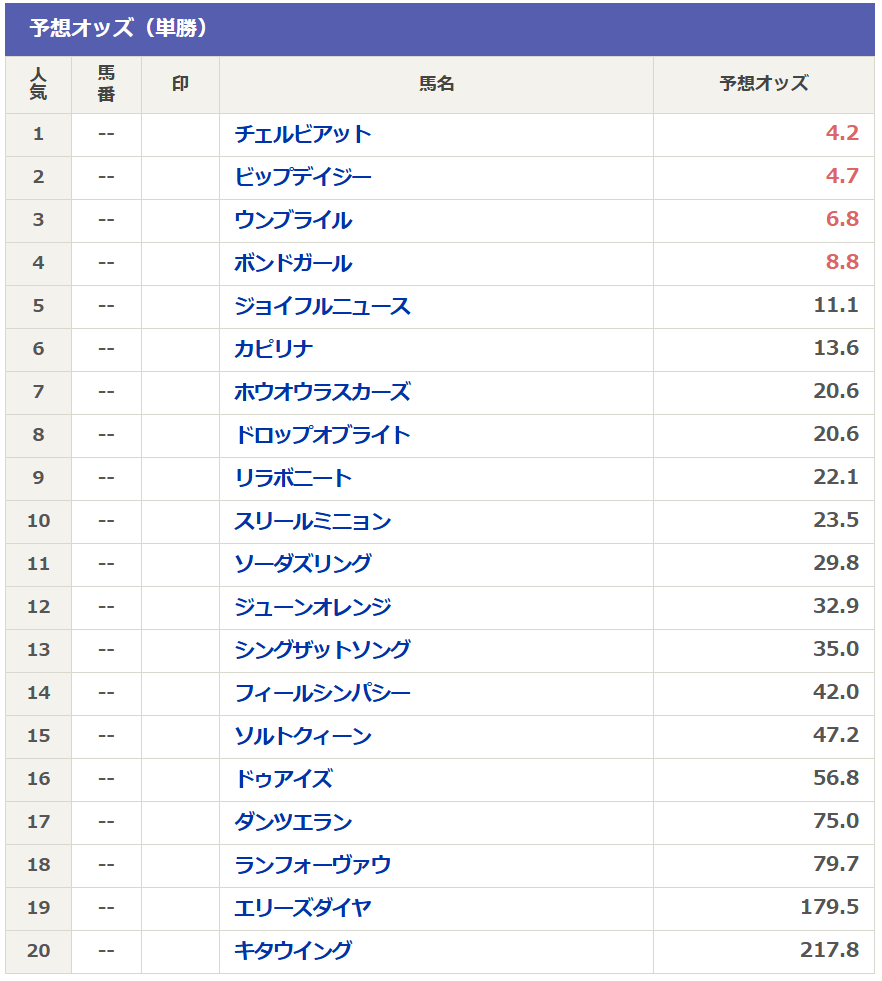Viewport: 882px width, 981px height.
Task: Select the ウンブライル horse link
Action: click(x=292, y=220)
